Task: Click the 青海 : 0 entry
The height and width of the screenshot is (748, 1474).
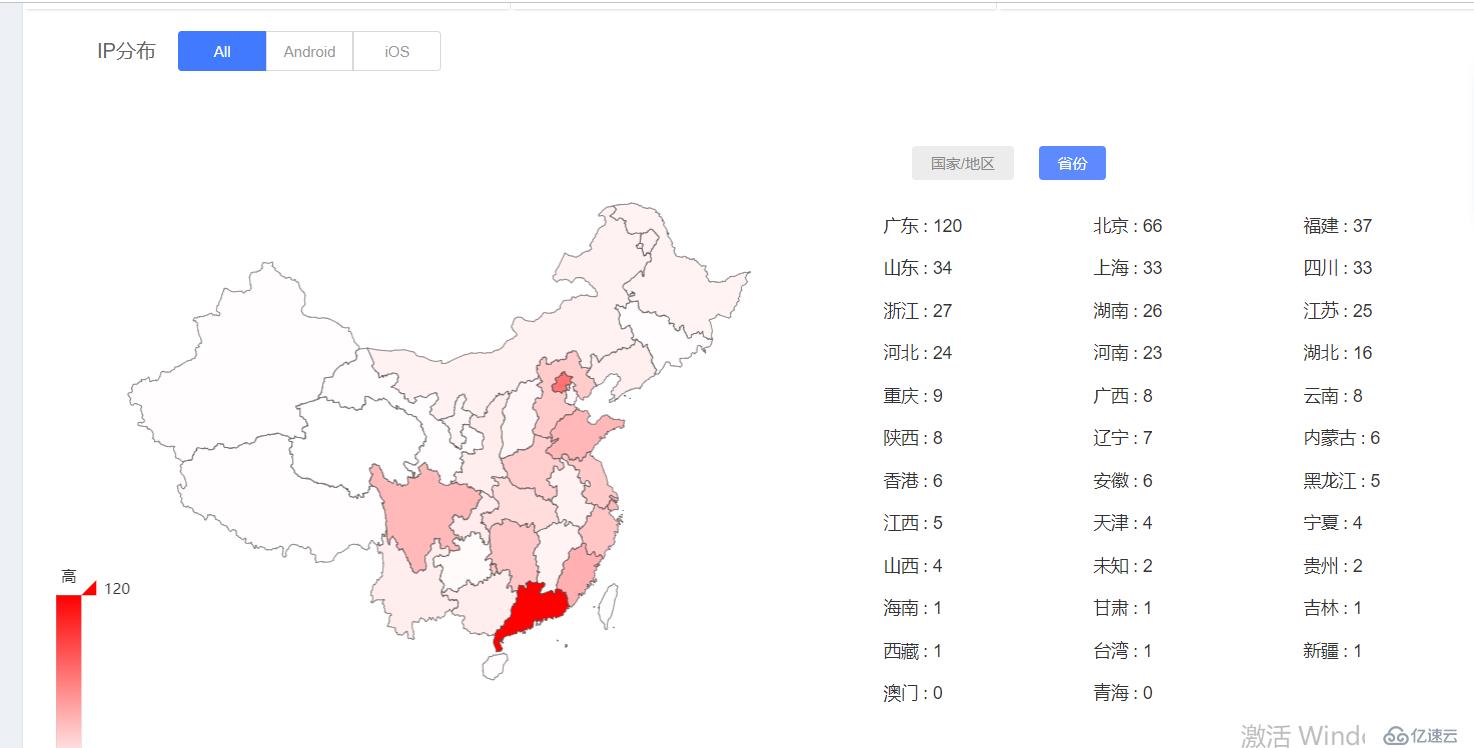Action: [1123, 693]
